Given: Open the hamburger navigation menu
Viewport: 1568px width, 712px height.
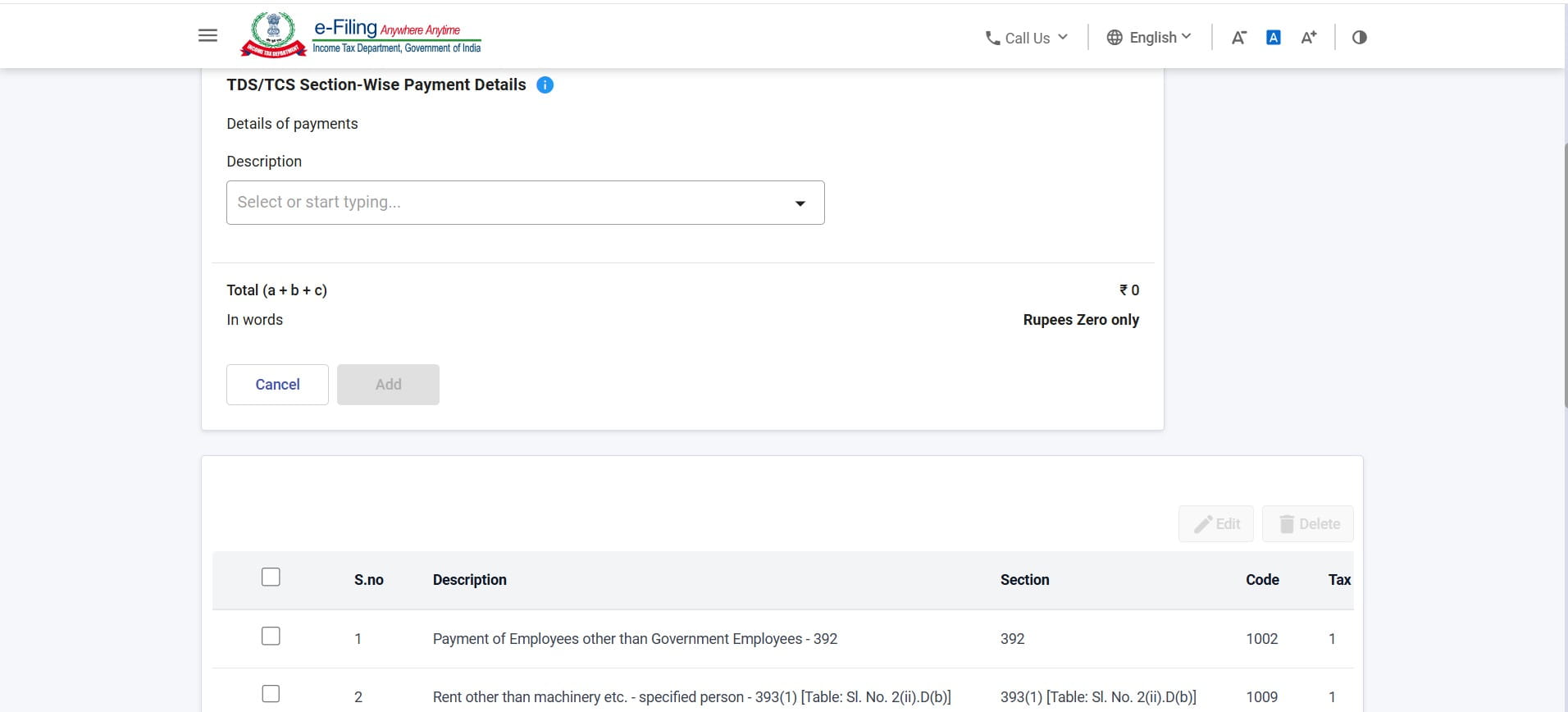Looking at the screenshot, I should (207, 35).
